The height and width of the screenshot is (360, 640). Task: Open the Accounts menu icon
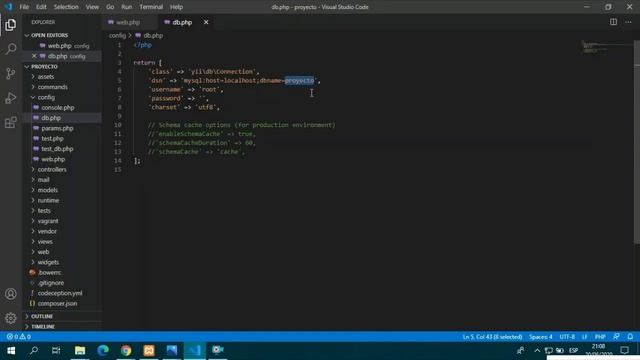coord(11,294)
